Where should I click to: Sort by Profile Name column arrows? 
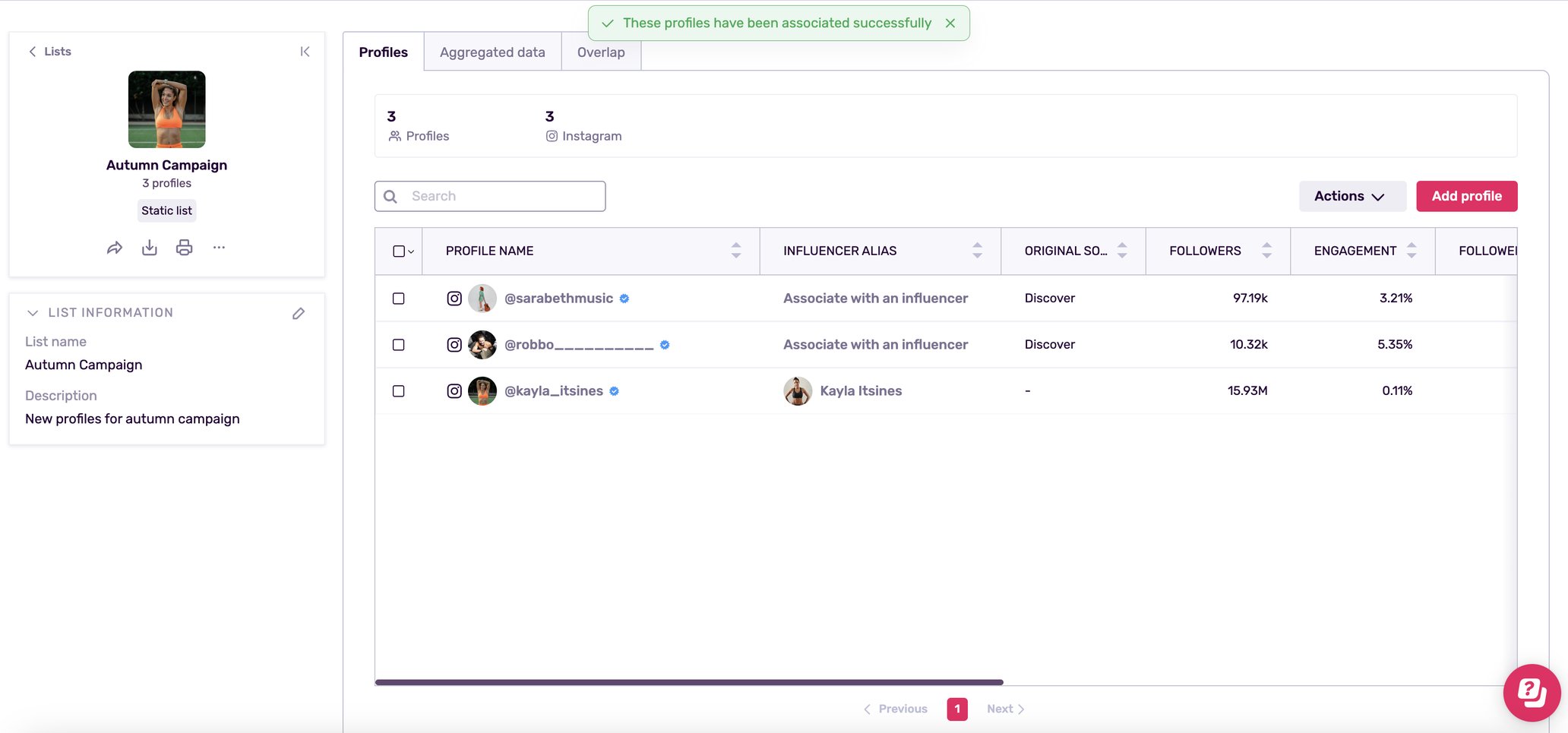coord(736,251)
